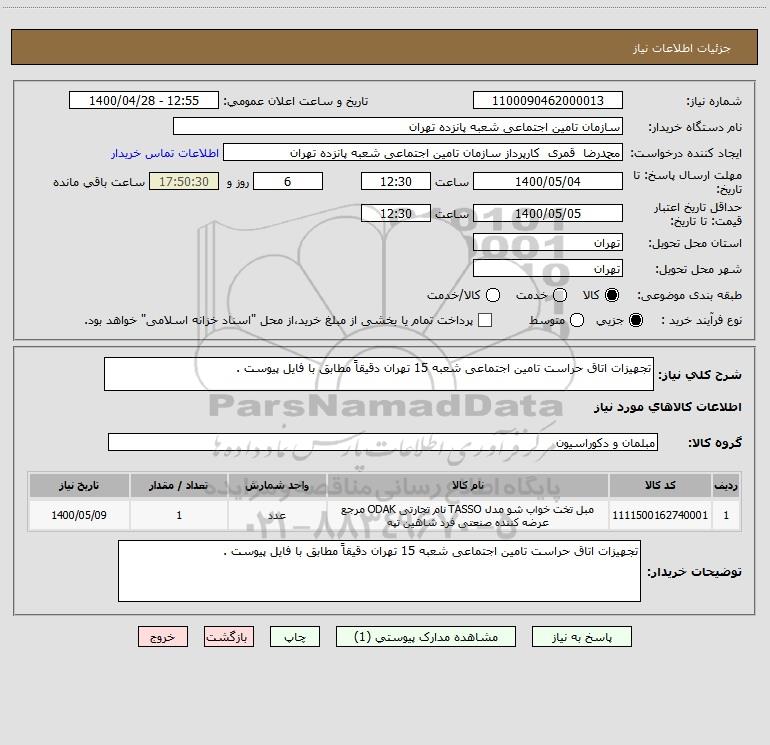Select the متوسط purchase type radio
Image resolution: width=770 pixels, height=745 pixels.
(x=577, y=320)
